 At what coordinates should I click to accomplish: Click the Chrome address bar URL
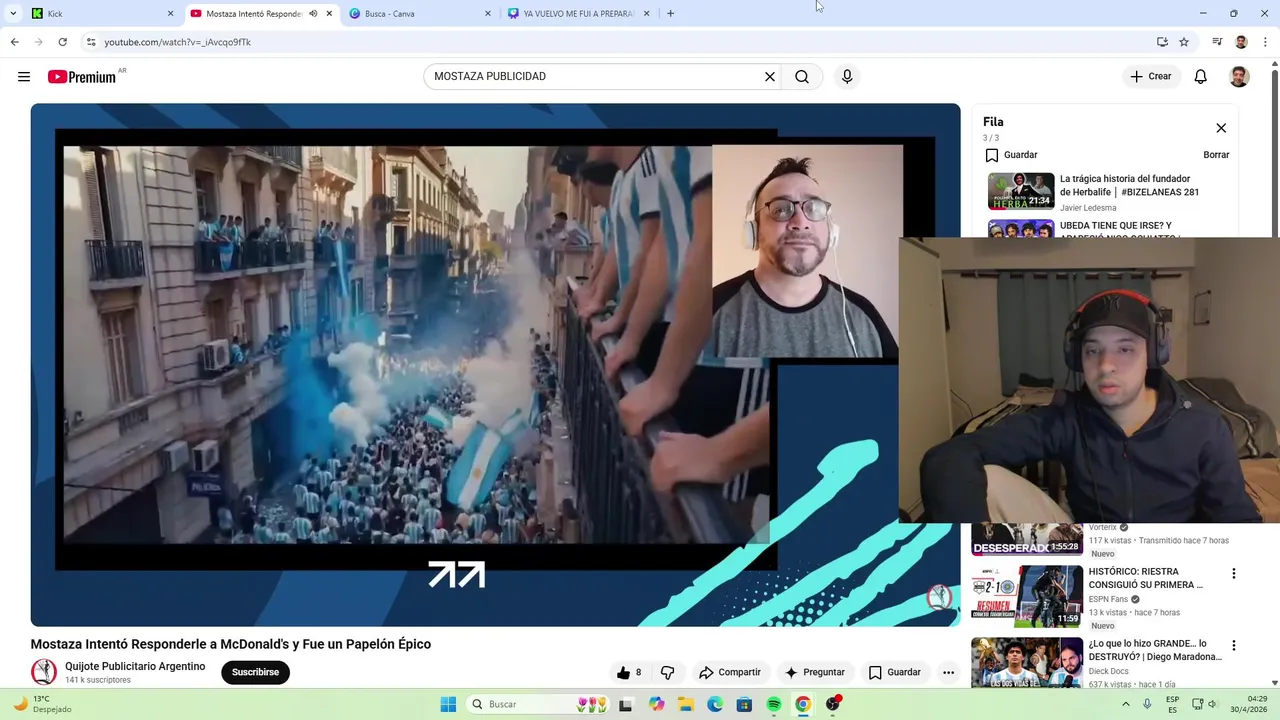[x=178, y=42]
